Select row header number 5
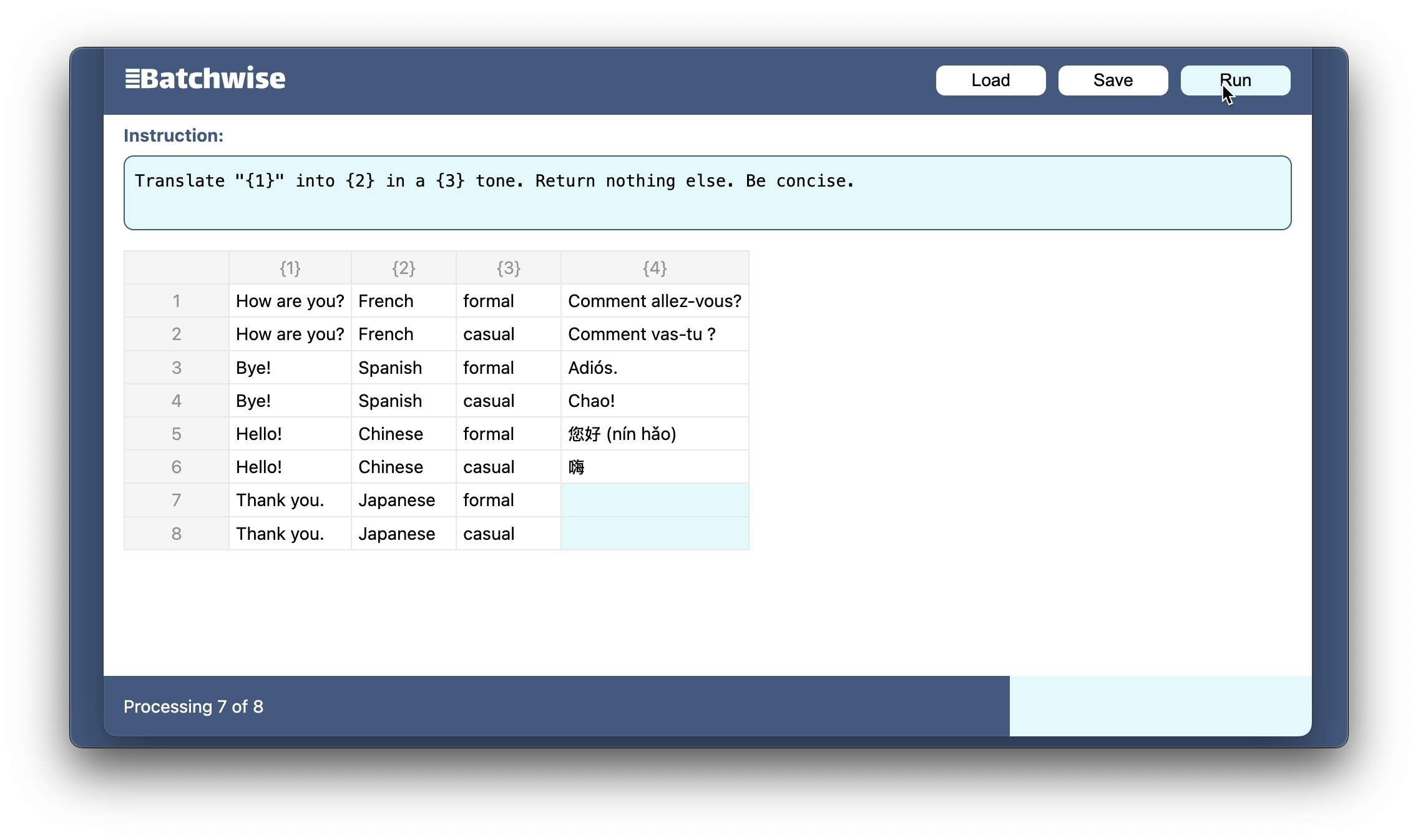The height and width of the screenshot is (840, 1418). [x=176, y=434]
